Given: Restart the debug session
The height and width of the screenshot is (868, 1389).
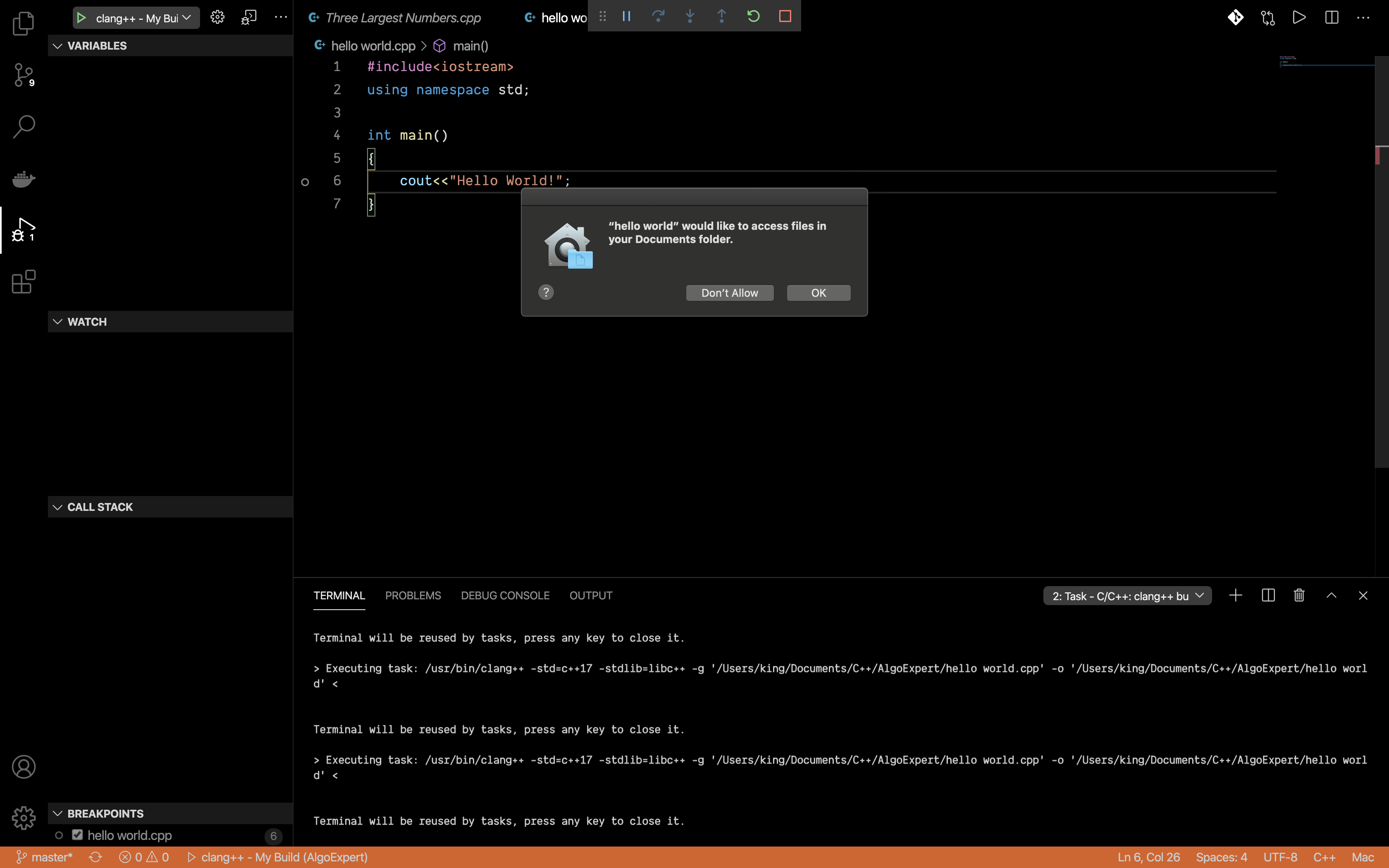Looking at the screenshot, I should [x=754, y=16].
